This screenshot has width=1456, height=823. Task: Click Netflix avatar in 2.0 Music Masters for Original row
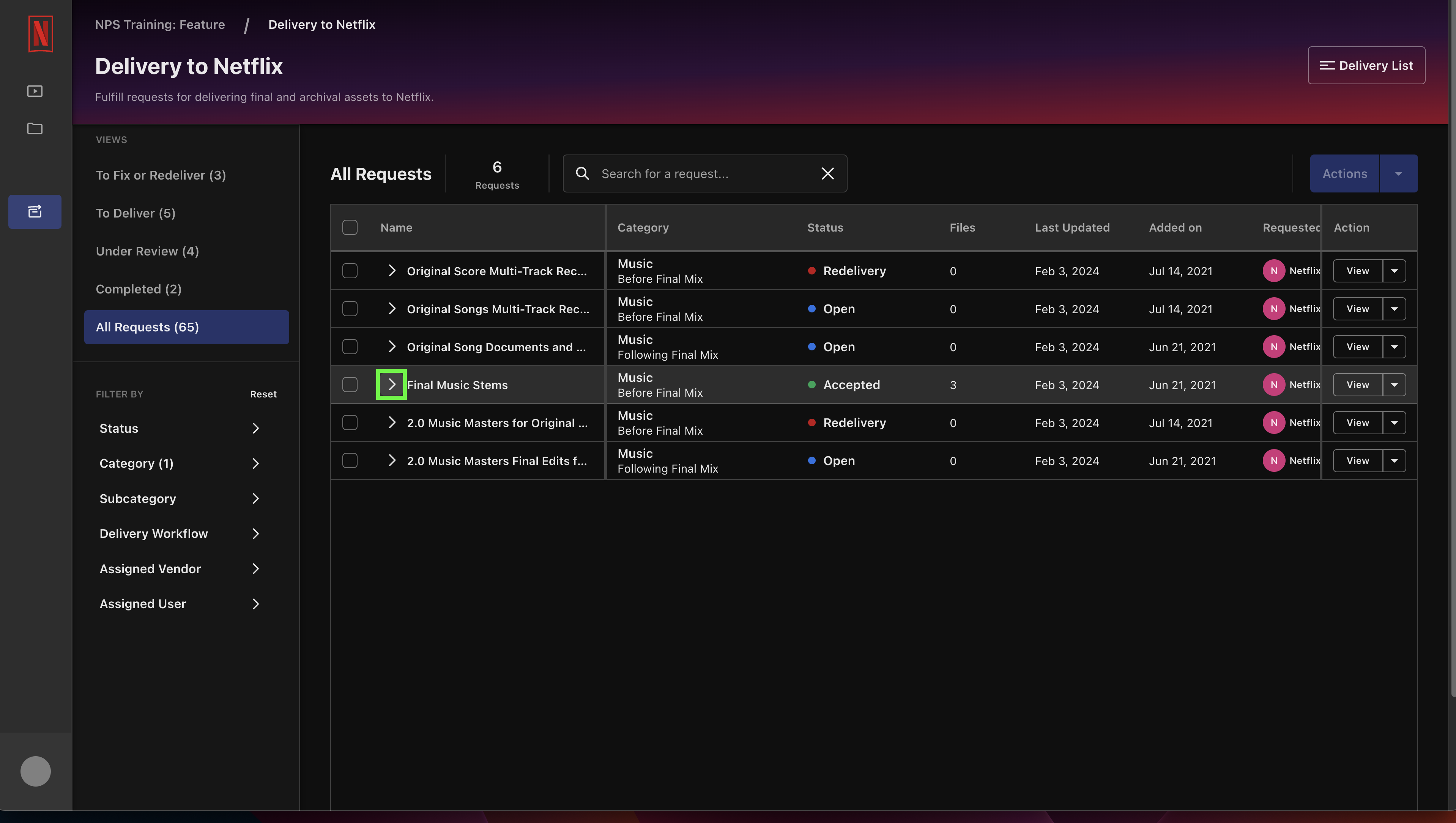(1273, 423)
